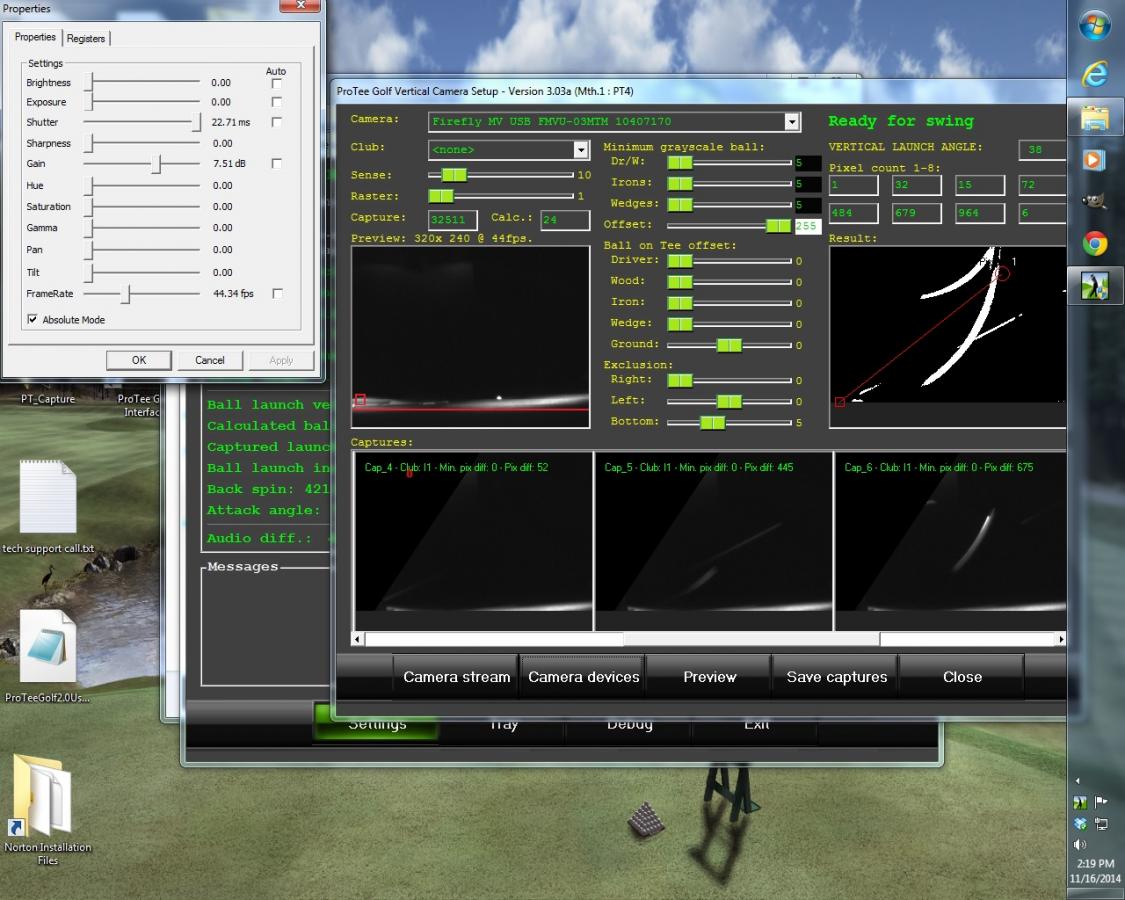
Task: Open the volume speaker tray icon
Action: click(1080, 845)
